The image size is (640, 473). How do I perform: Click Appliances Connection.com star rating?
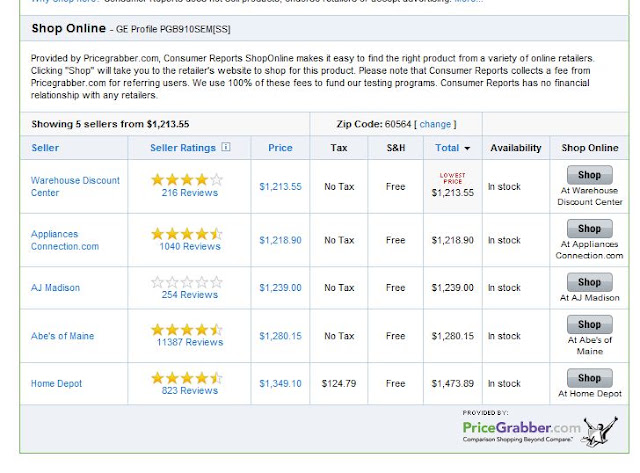point(187,234)
